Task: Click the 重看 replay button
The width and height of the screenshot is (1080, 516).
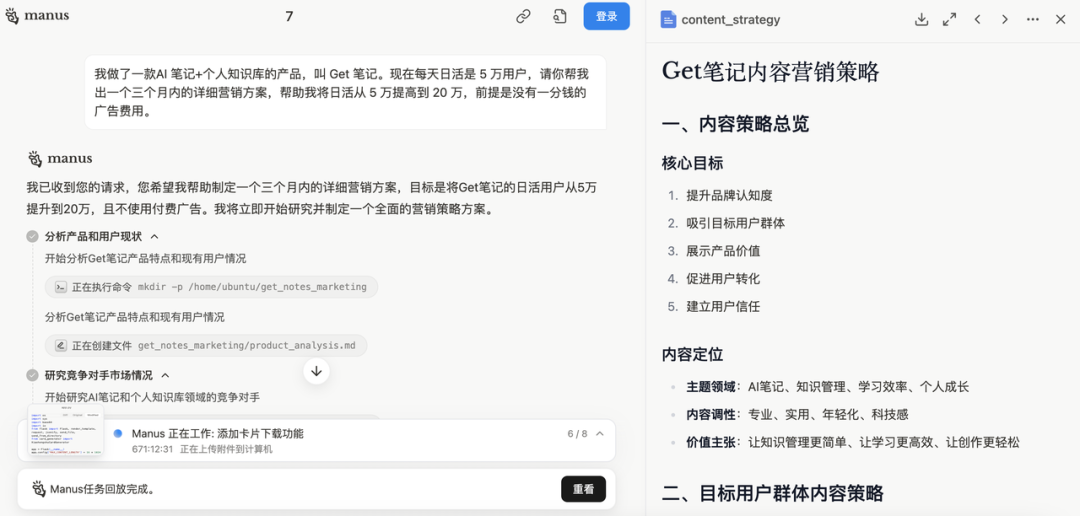Action: 583,489
